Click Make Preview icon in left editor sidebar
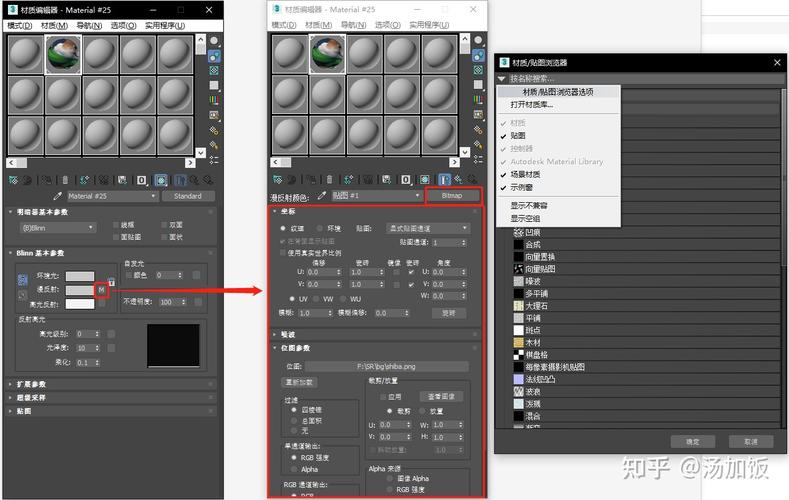 pyautogui.click(x=214, y=115)
